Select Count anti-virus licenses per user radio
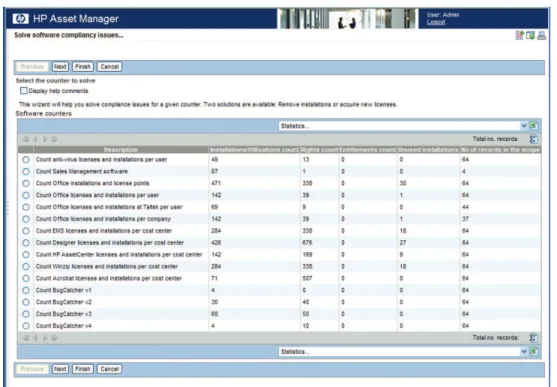The width and height of the screenshot is (557, 387). tap(26, 160)
